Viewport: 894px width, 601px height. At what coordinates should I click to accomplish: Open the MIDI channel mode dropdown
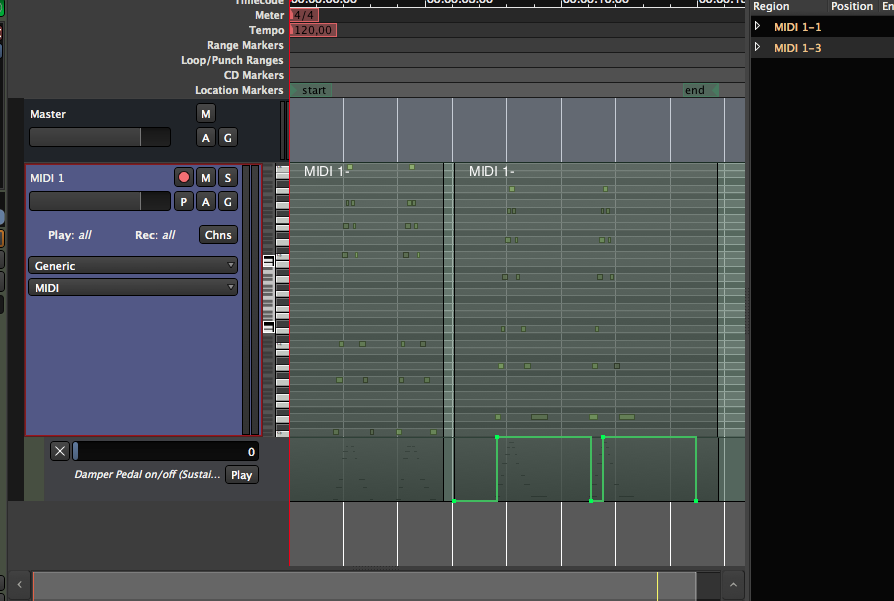pos(133,287)
